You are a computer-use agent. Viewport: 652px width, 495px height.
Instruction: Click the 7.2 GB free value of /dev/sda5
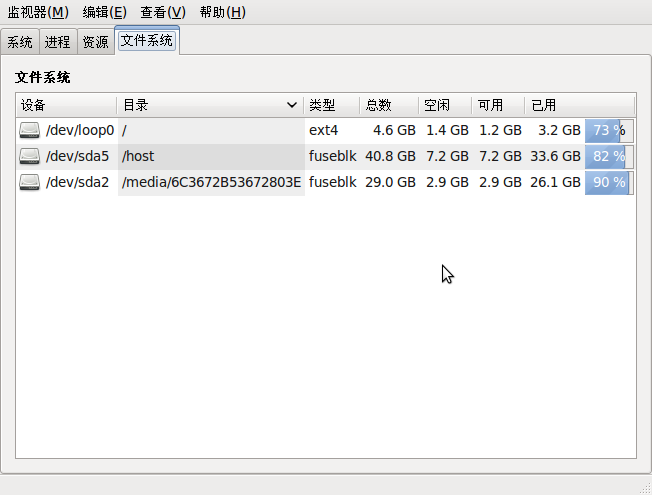coord(447,156)
